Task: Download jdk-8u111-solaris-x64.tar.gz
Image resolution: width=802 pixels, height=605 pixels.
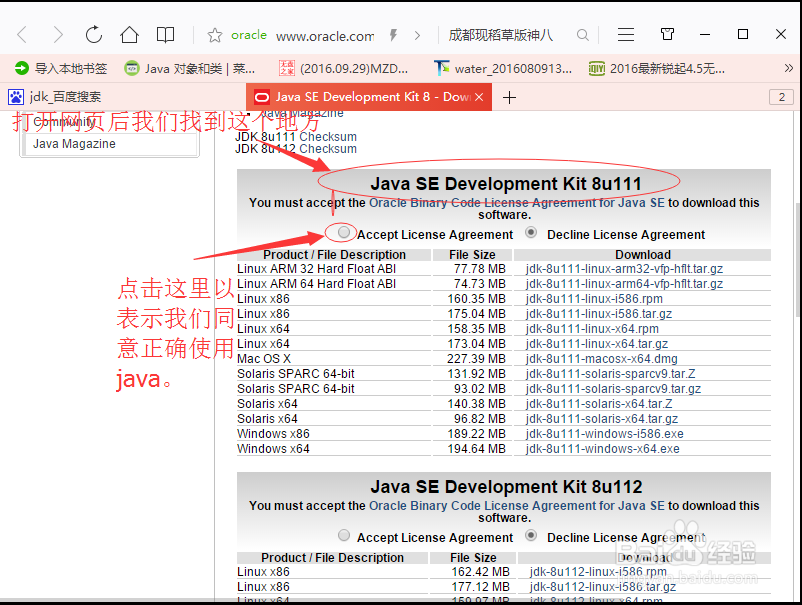Action: 602,419
